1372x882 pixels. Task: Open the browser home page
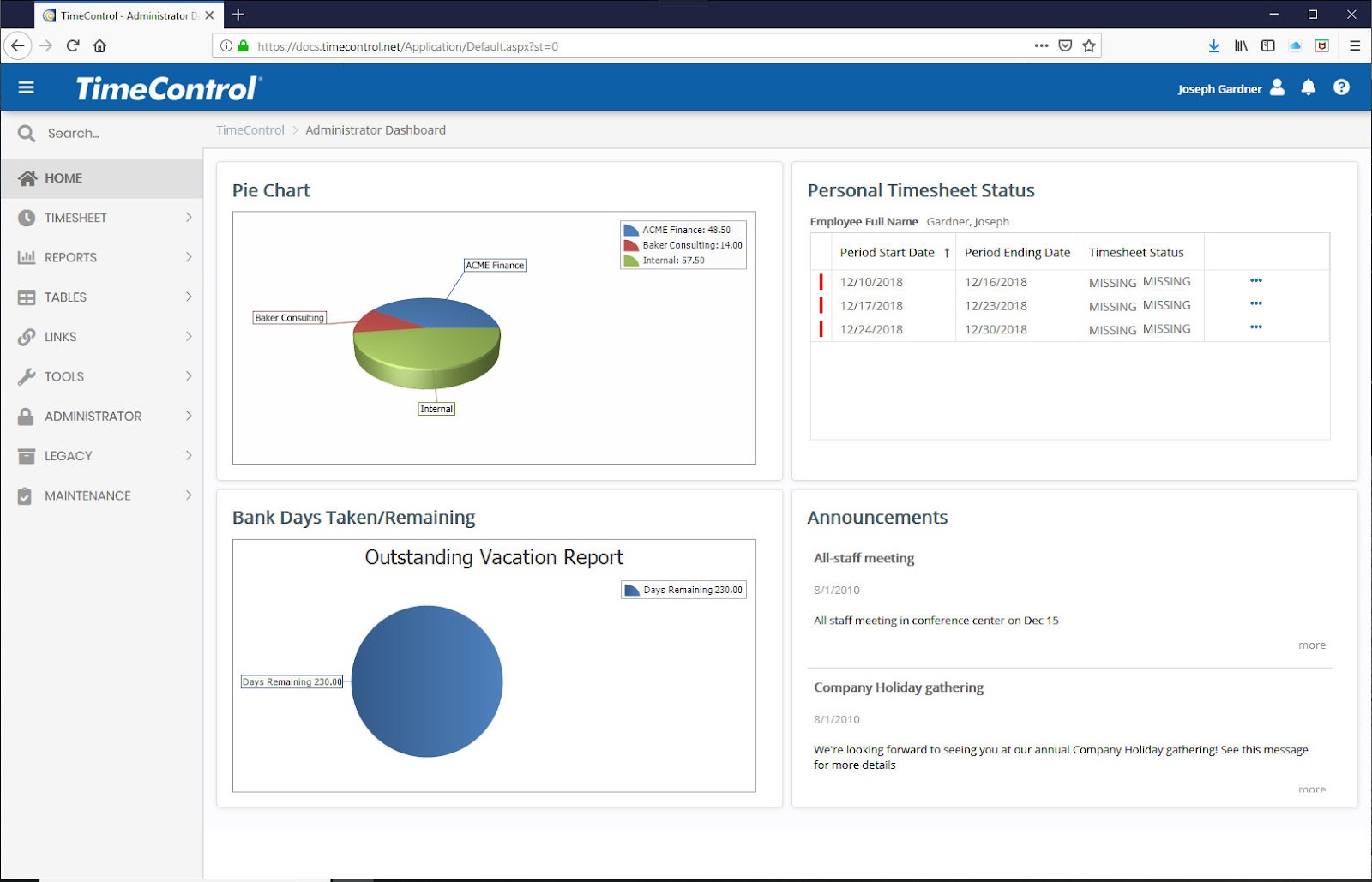pos(100,46)
